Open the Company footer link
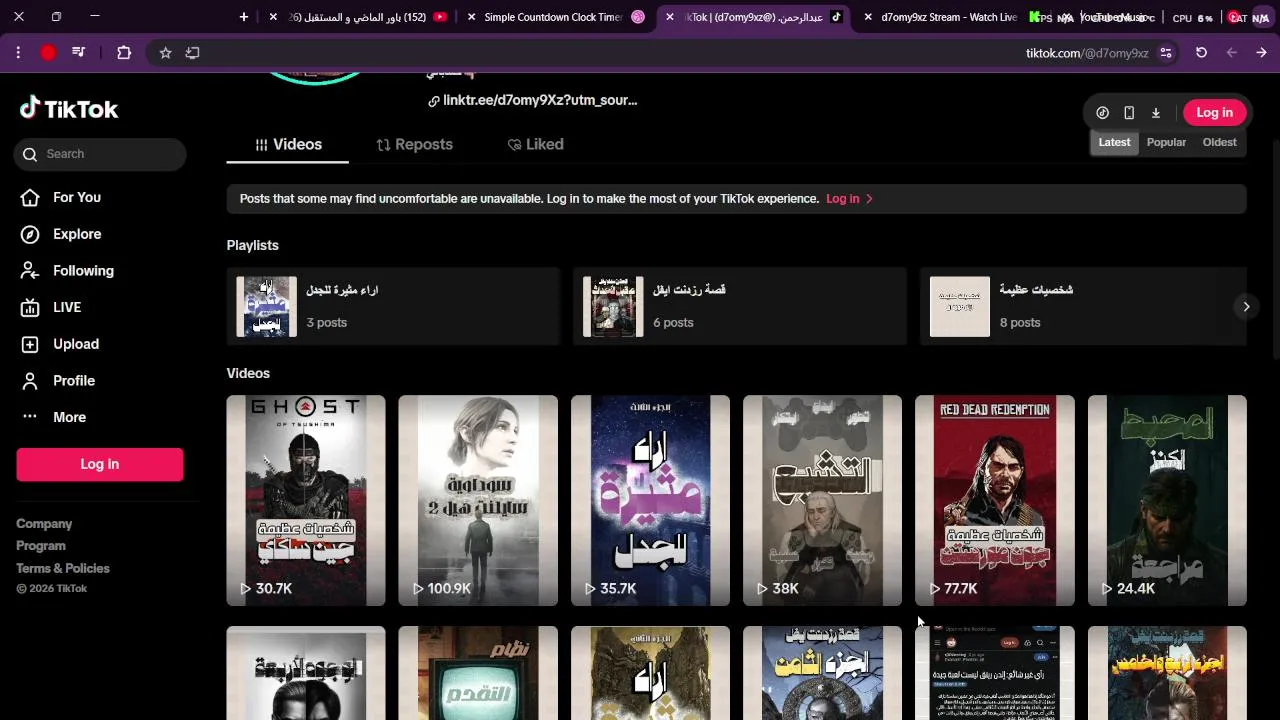This screenshot has height=720, width=1280. [x=44, y=524]
